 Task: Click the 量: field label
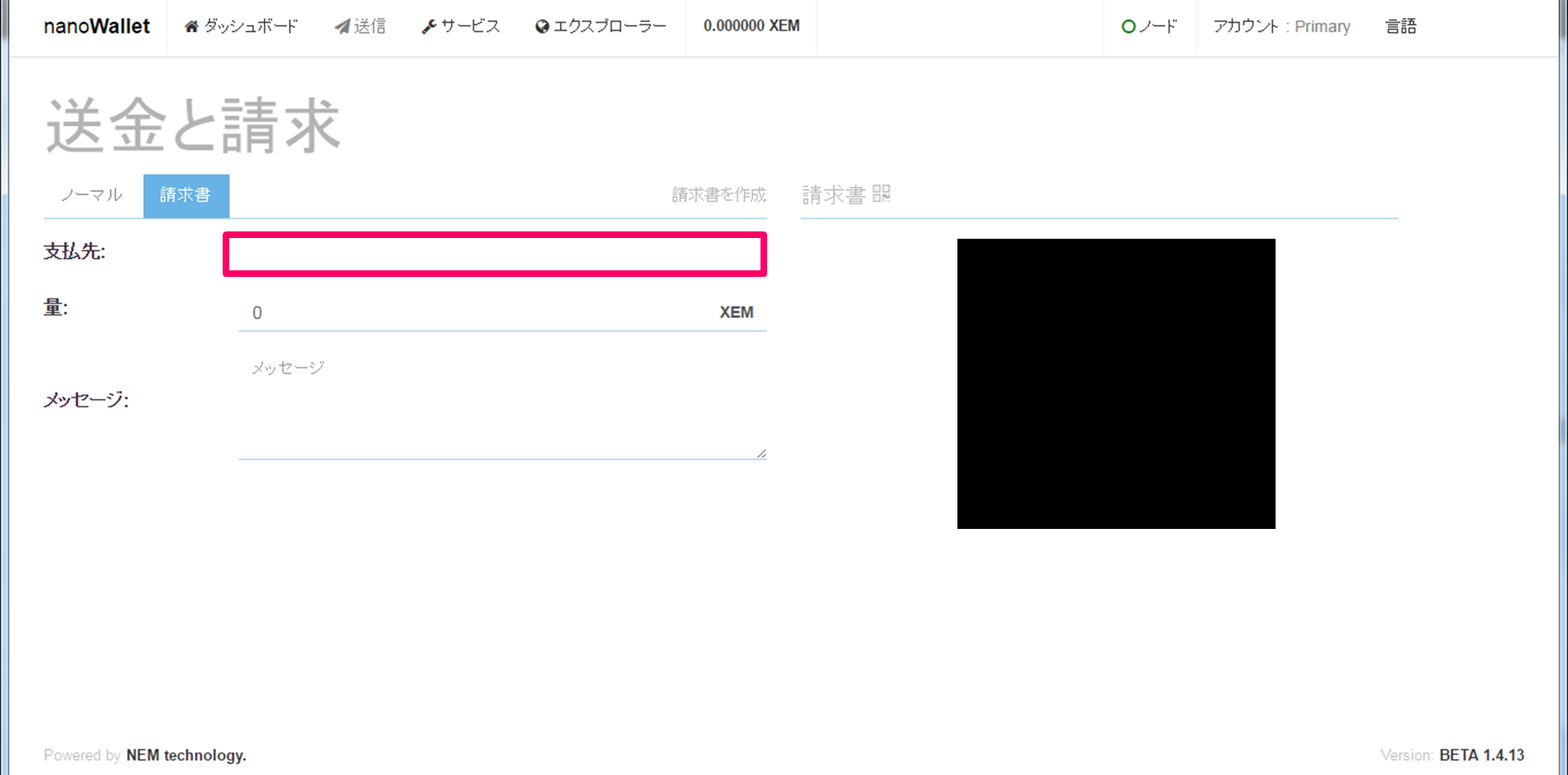[56, 307]
